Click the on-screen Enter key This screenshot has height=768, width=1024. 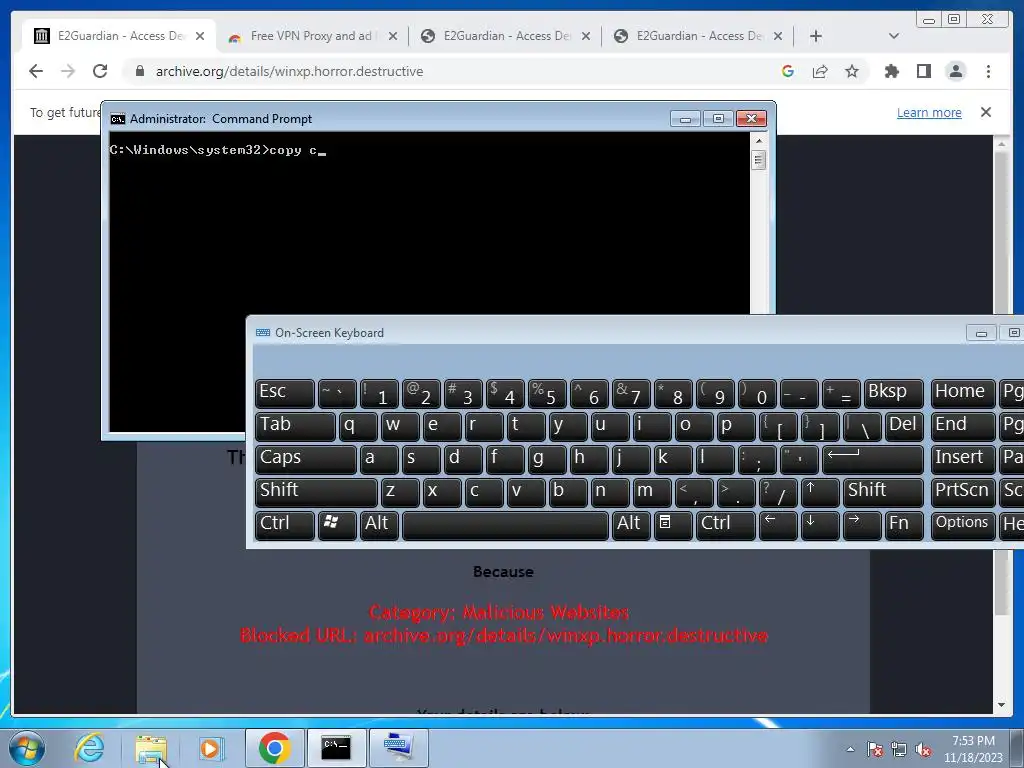pos(873,459)
